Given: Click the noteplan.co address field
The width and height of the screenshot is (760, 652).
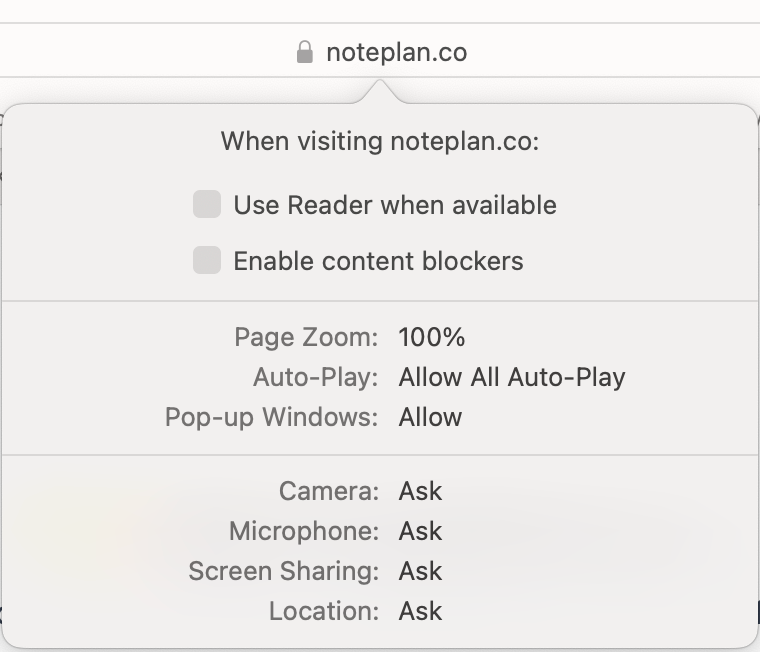Looking at the screenshot, I should coord(380,50).
